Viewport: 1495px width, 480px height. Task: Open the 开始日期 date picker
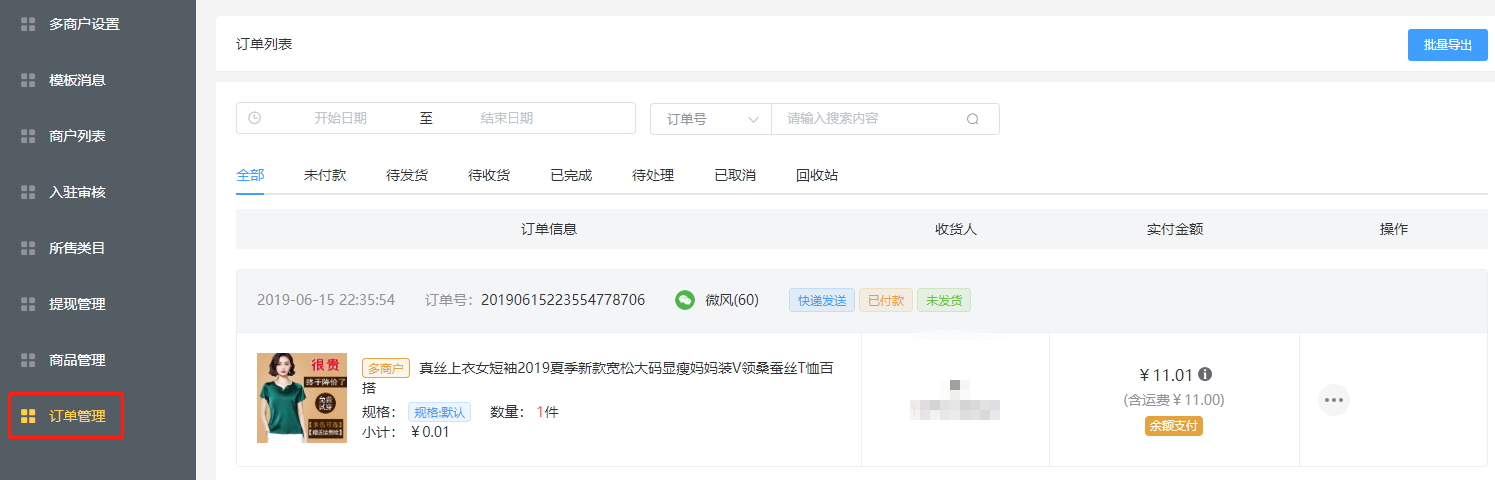pos(340,118)
